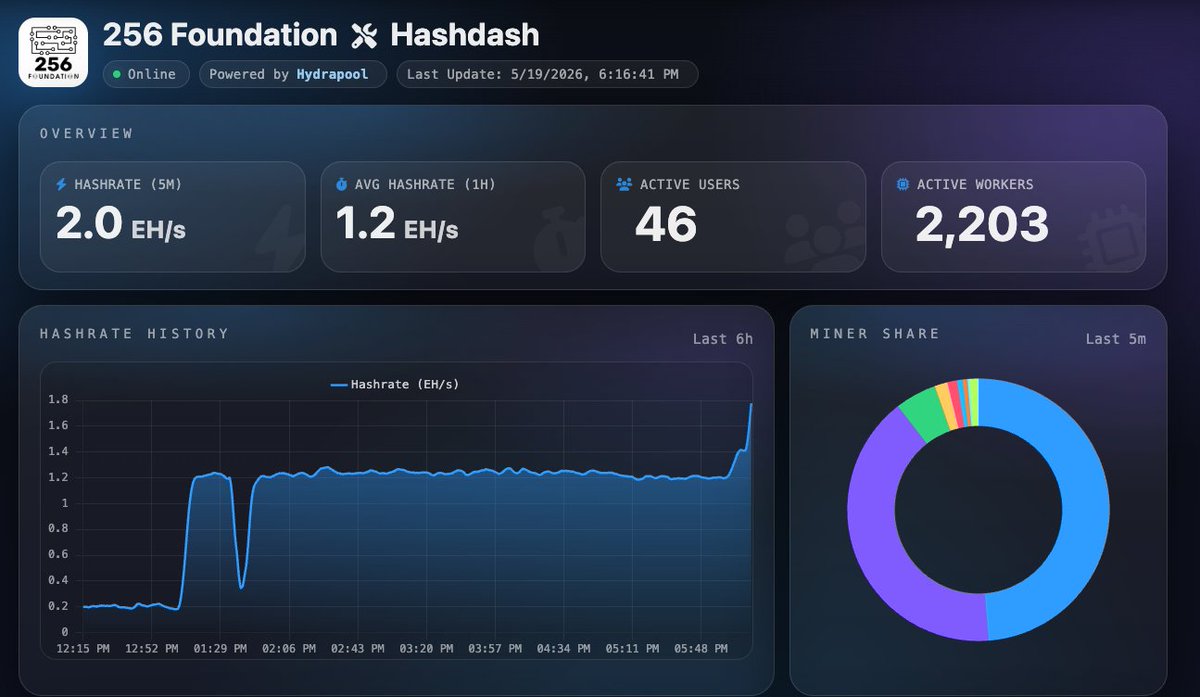Click the green Online status dot

pos(116,75)
